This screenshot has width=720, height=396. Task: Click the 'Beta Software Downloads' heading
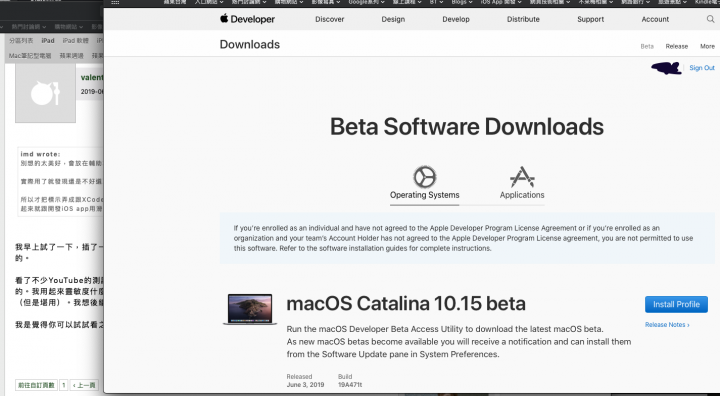click(x=467, y=126)
